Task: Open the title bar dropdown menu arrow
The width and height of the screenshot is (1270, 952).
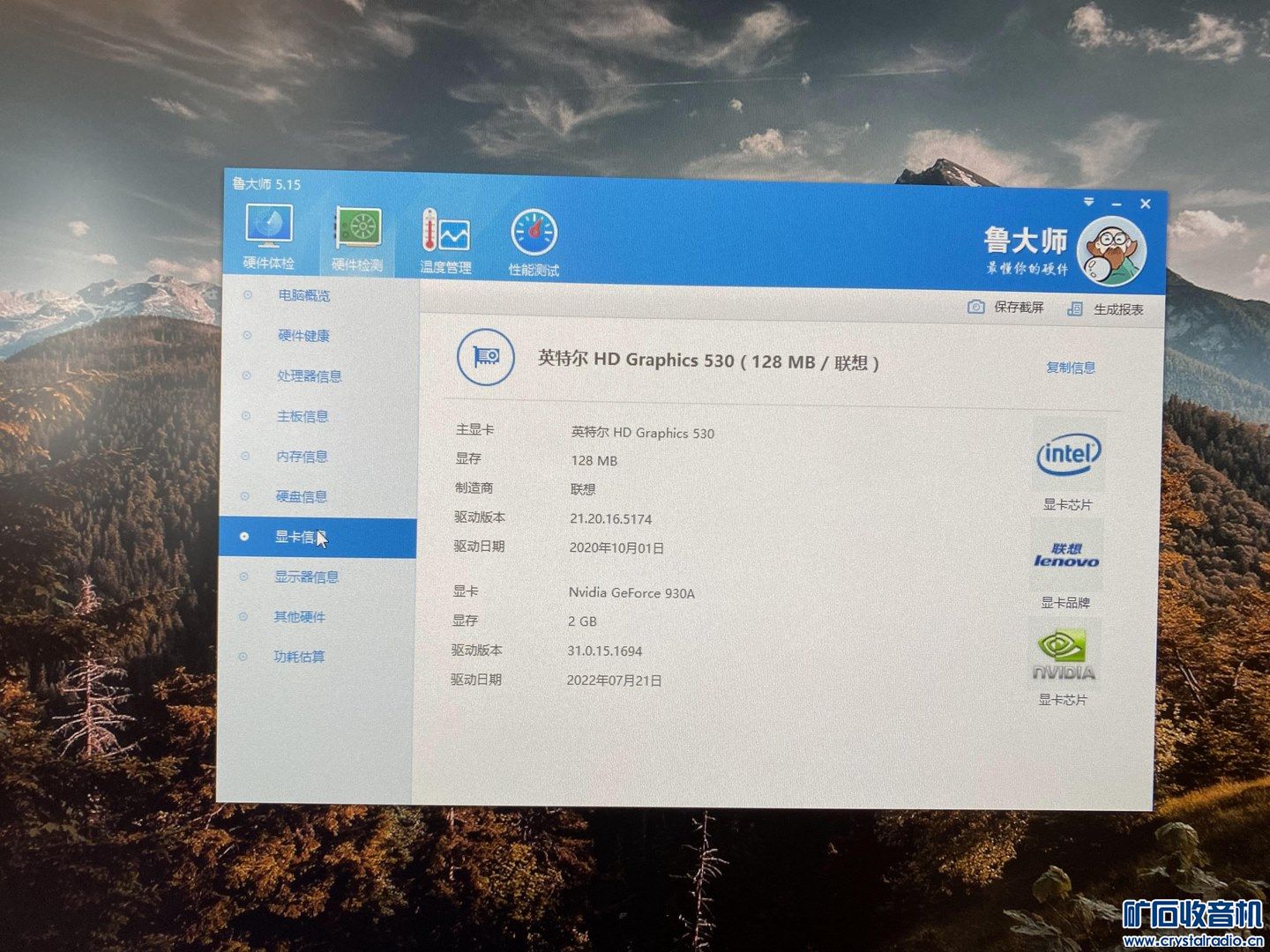Action: pos(1089,202)
